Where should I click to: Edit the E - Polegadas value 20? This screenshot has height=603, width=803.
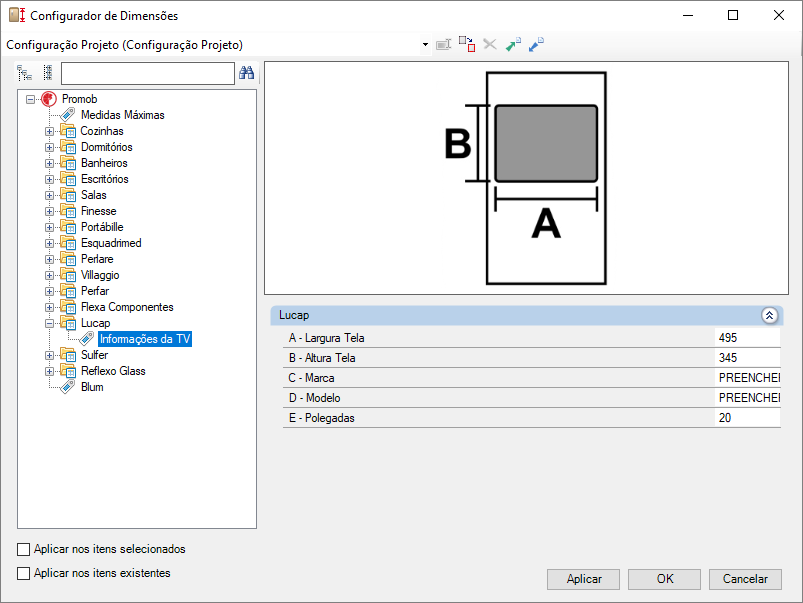pos(747,418)
